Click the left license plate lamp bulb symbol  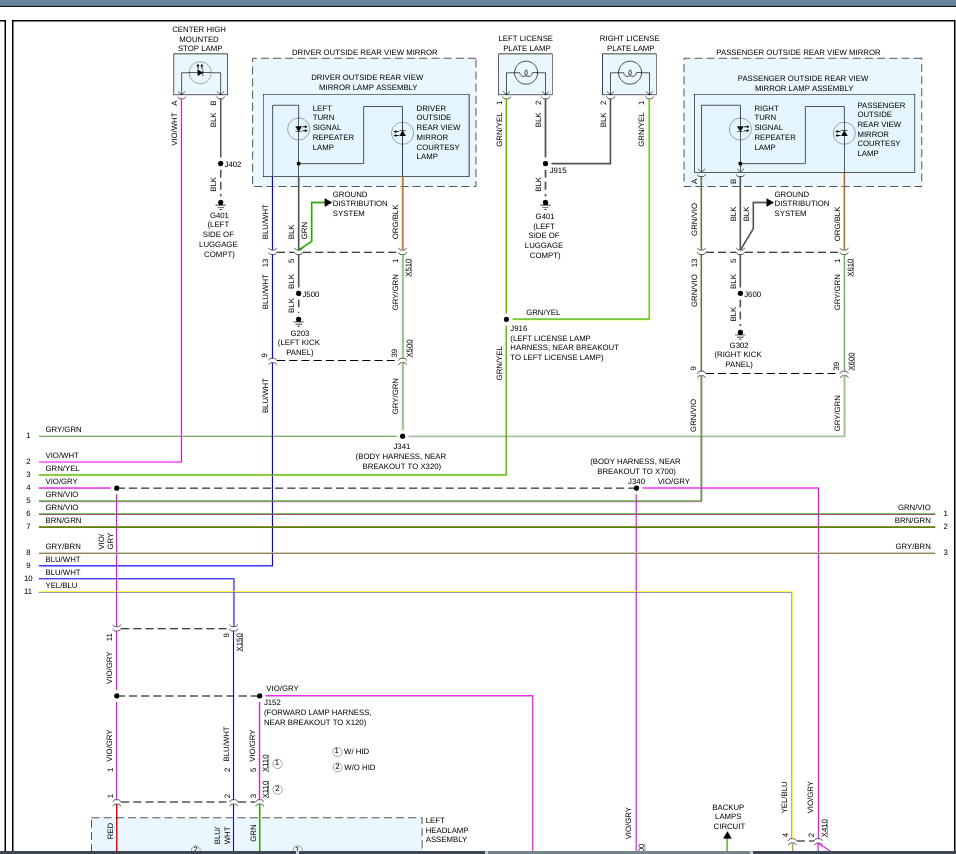pyautogui.click(x=526, y=74)
